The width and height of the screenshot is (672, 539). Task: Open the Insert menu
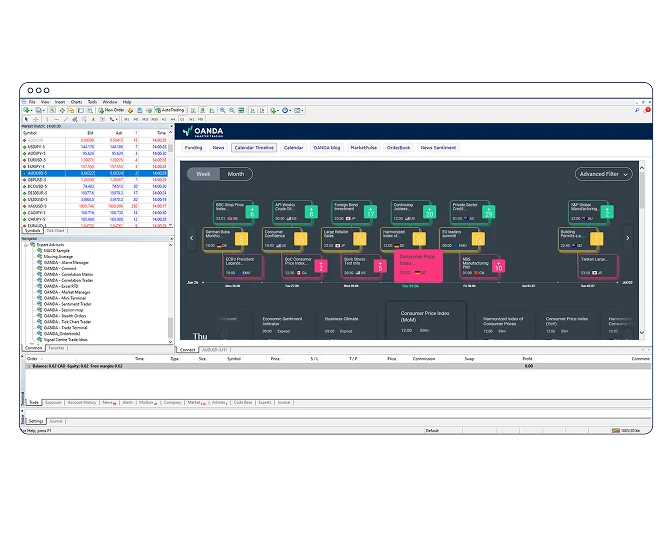(60, 102)
